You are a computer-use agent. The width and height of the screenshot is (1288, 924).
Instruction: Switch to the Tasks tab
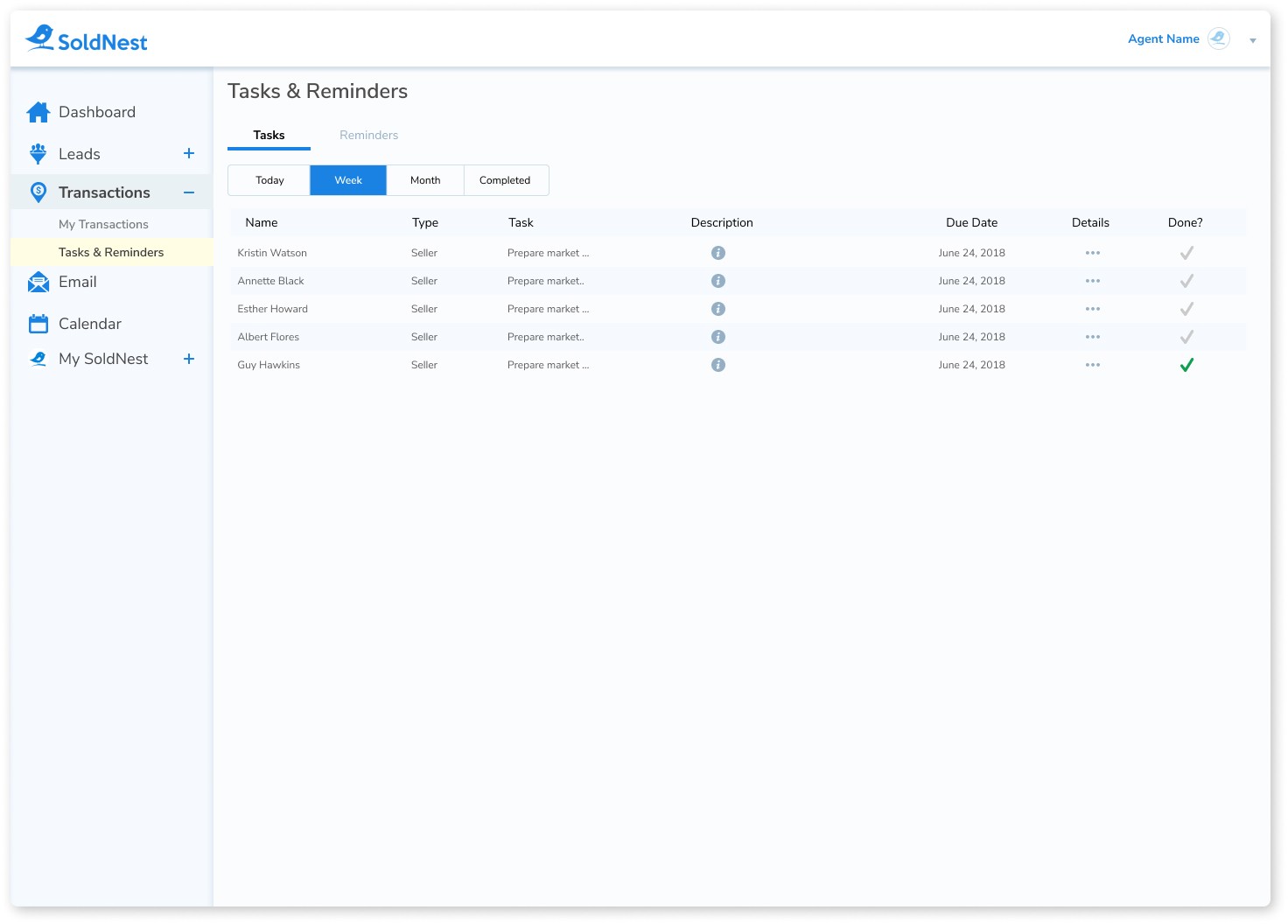[x=269, y=136]
